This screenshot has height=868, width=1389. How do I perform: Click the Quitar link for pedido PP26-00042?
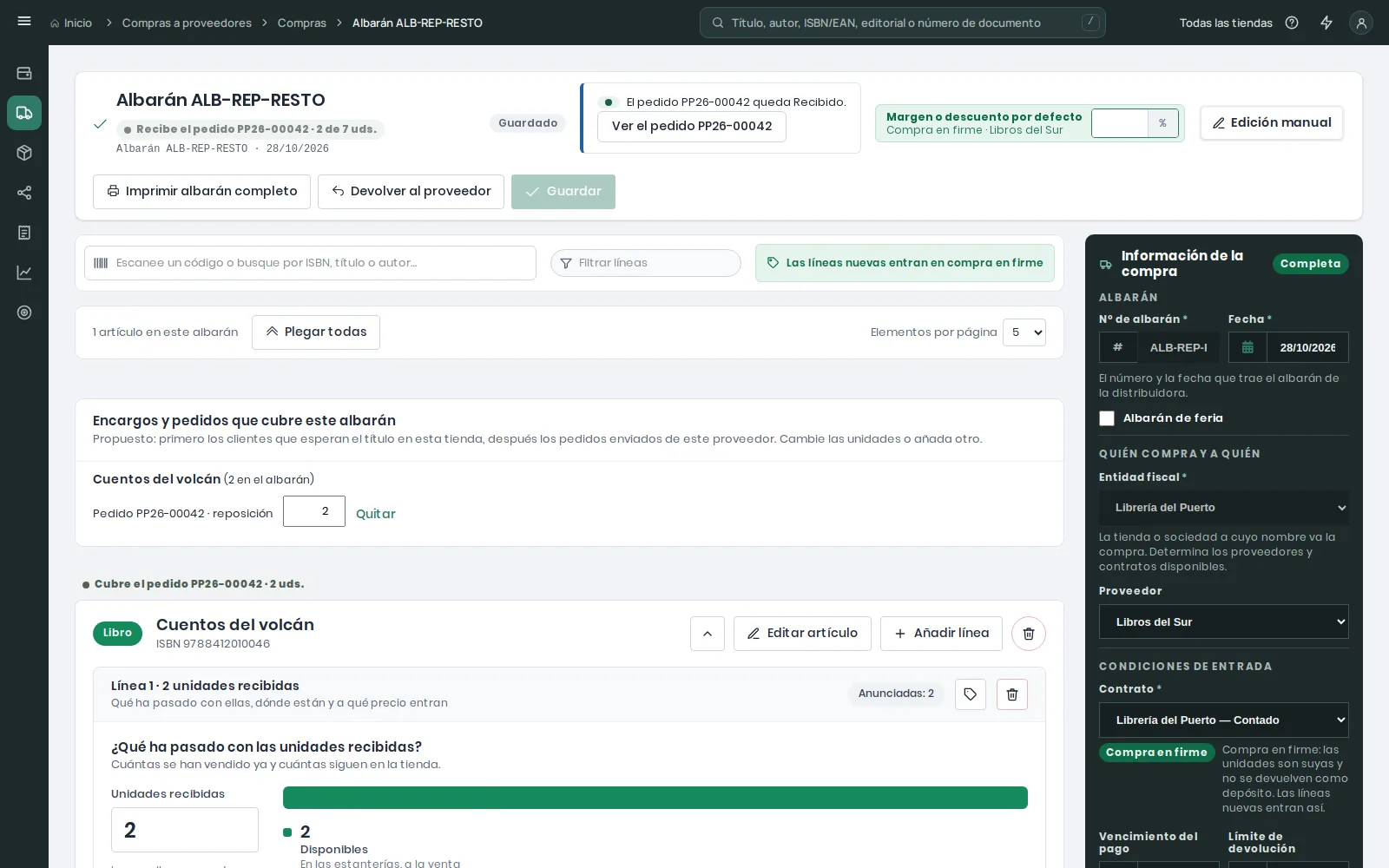[375, 514]
